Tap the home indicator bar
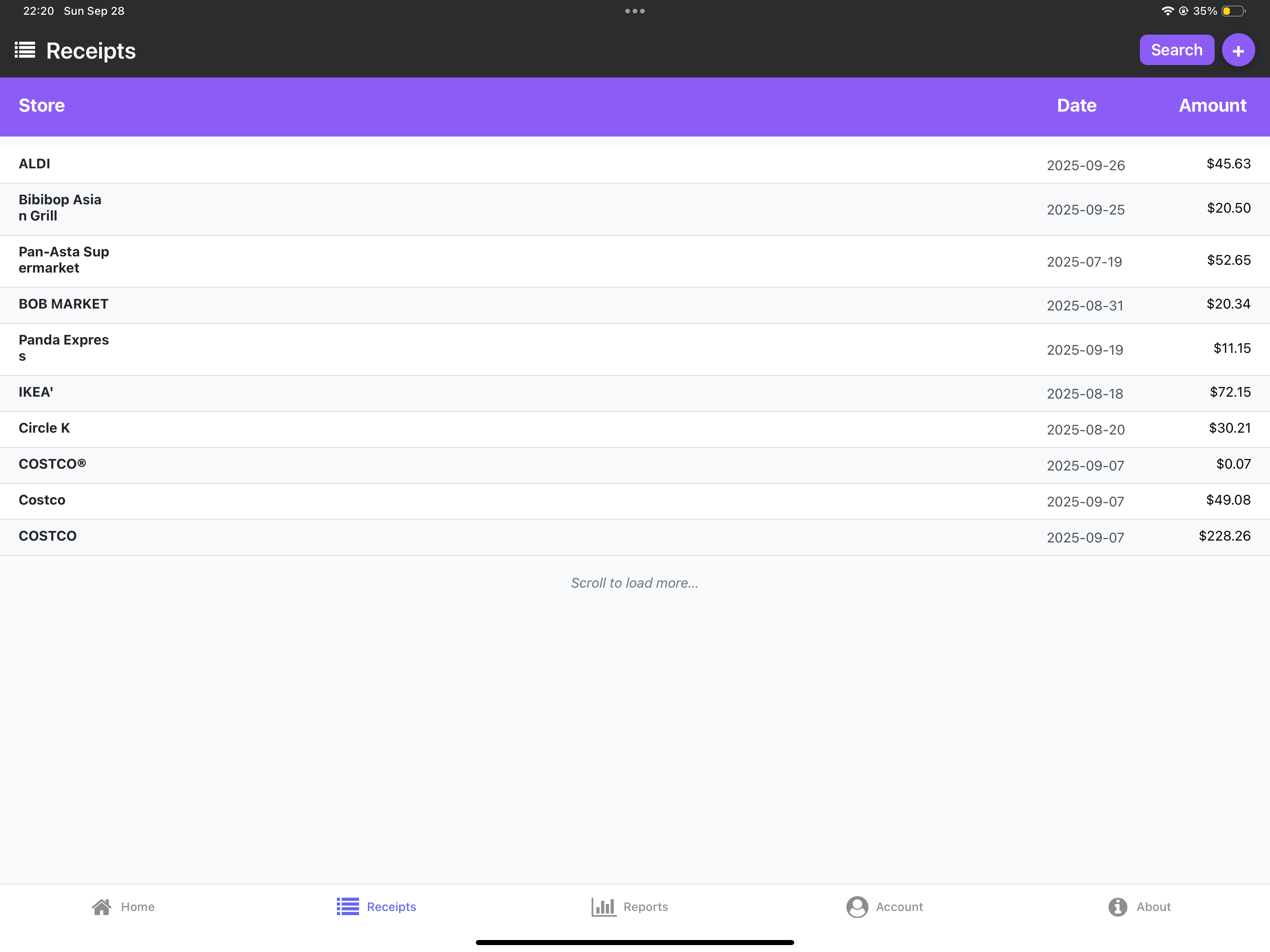This screenshot has height=952, width=1270. click(x=635, y=942)
